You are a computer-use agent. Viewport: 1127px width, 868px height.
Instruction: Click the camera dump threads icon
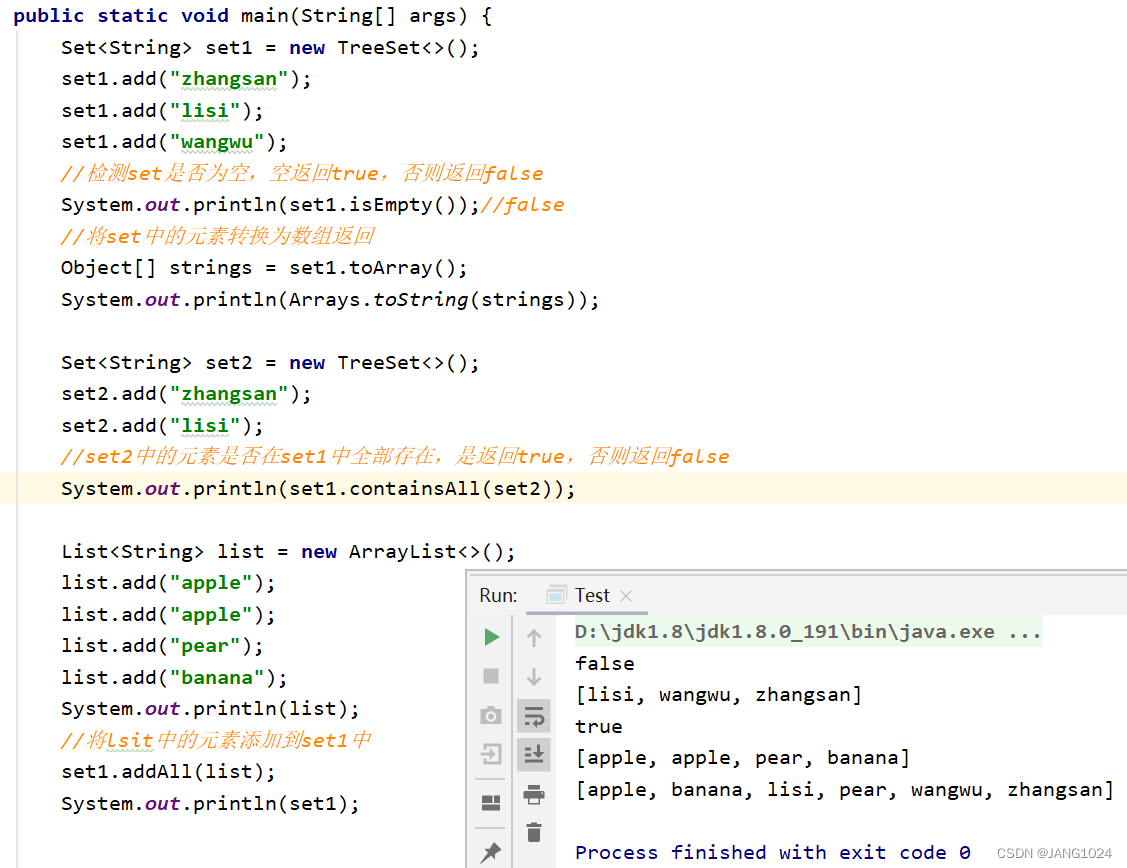(491, 716)
